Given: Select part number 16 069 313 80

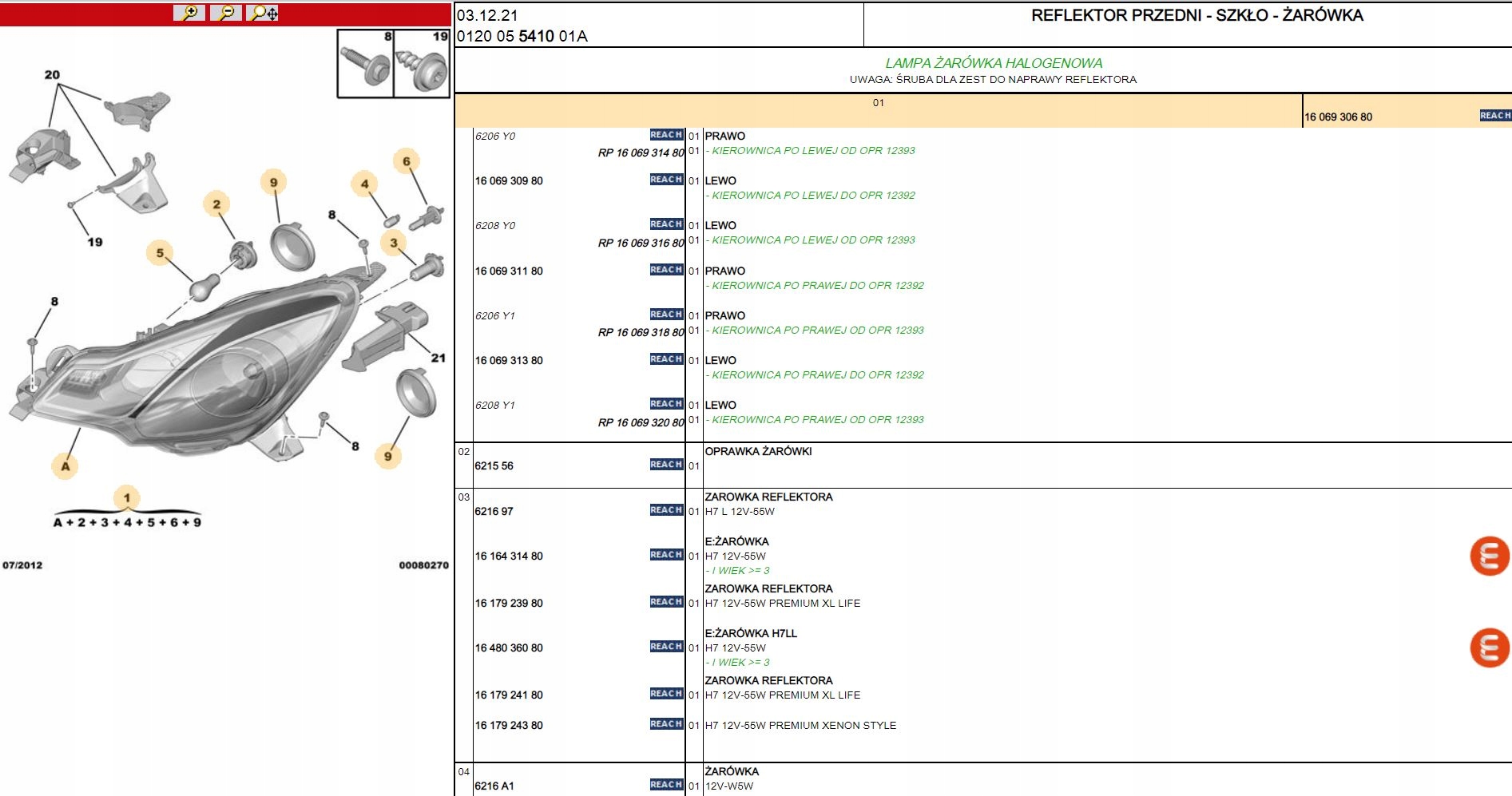Looking at the screenshot, I should coord(509,361).
